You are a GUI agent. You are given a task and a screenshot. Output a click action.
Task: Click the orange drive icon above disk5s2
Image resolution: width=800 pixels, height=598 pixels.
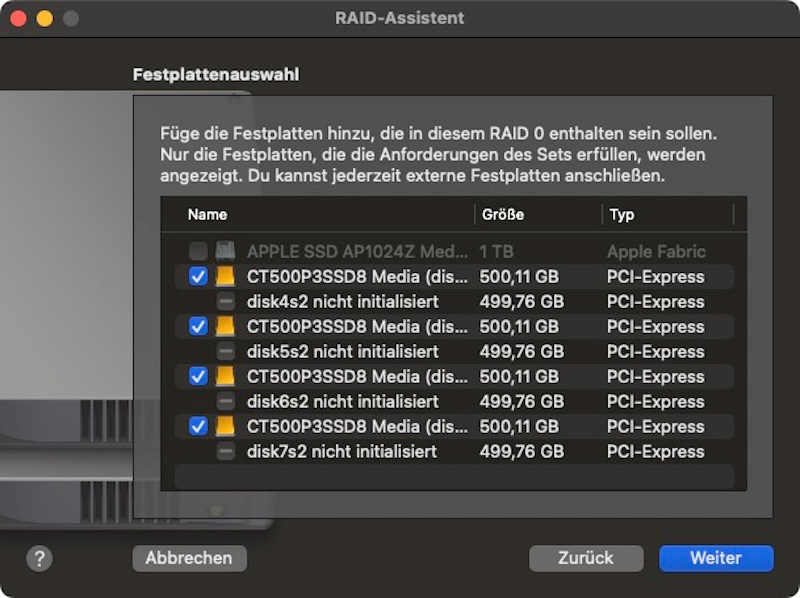225,327
